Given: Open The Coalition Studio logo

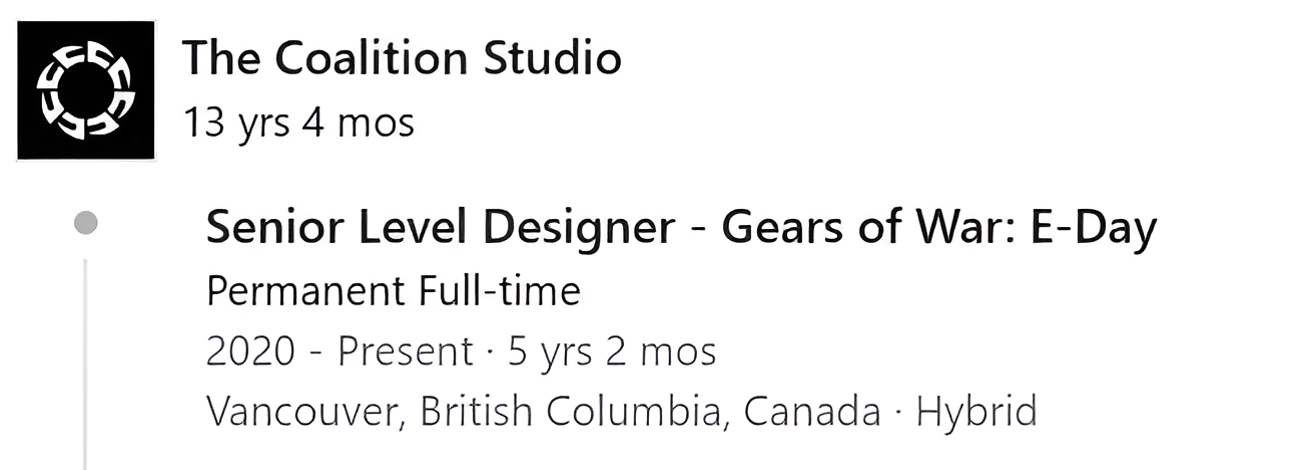Looking at the screenshot, I should pos(86,90).
